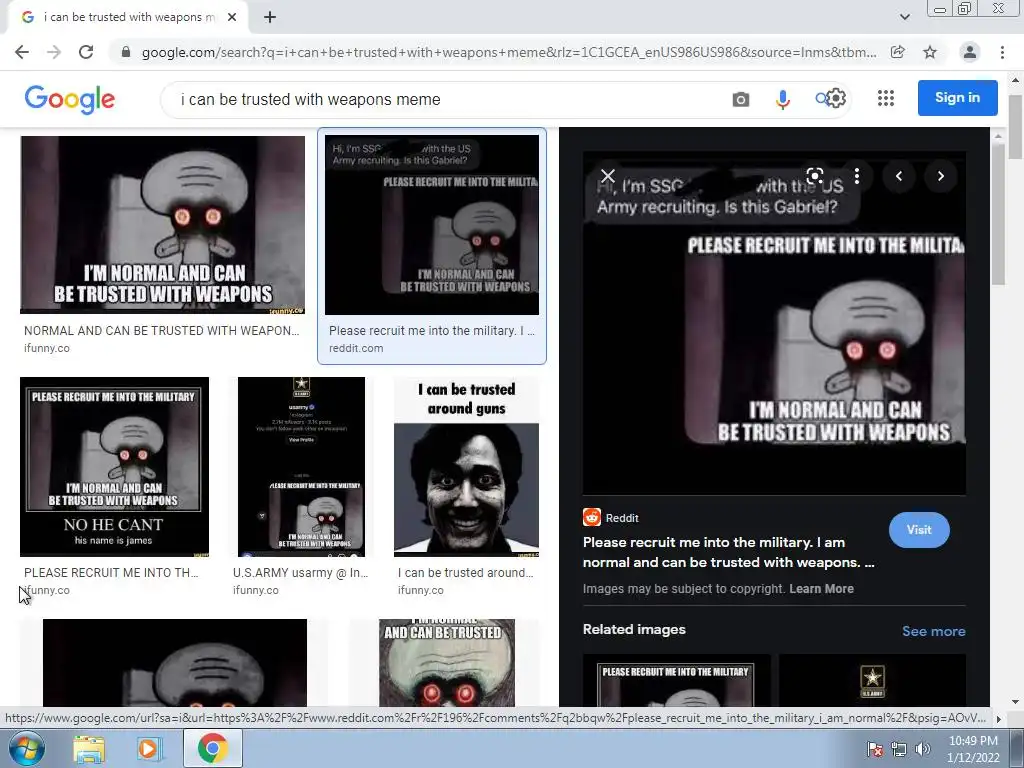Click the Sign in button
This screenshot has width=1024, height=768.
(x=957, y=98)
